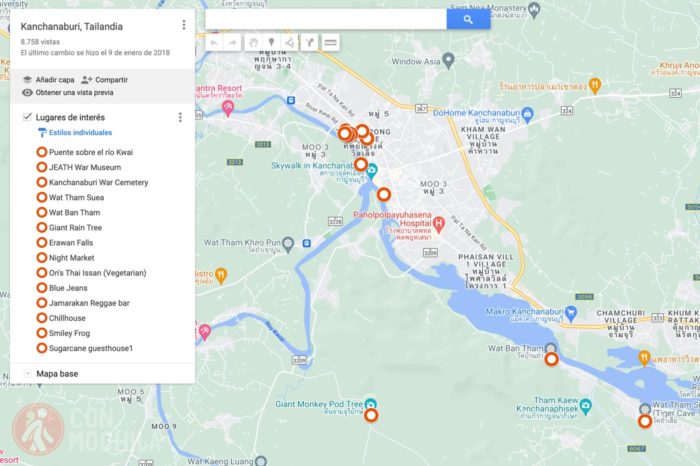Focus the map search input field

[326, 19]
